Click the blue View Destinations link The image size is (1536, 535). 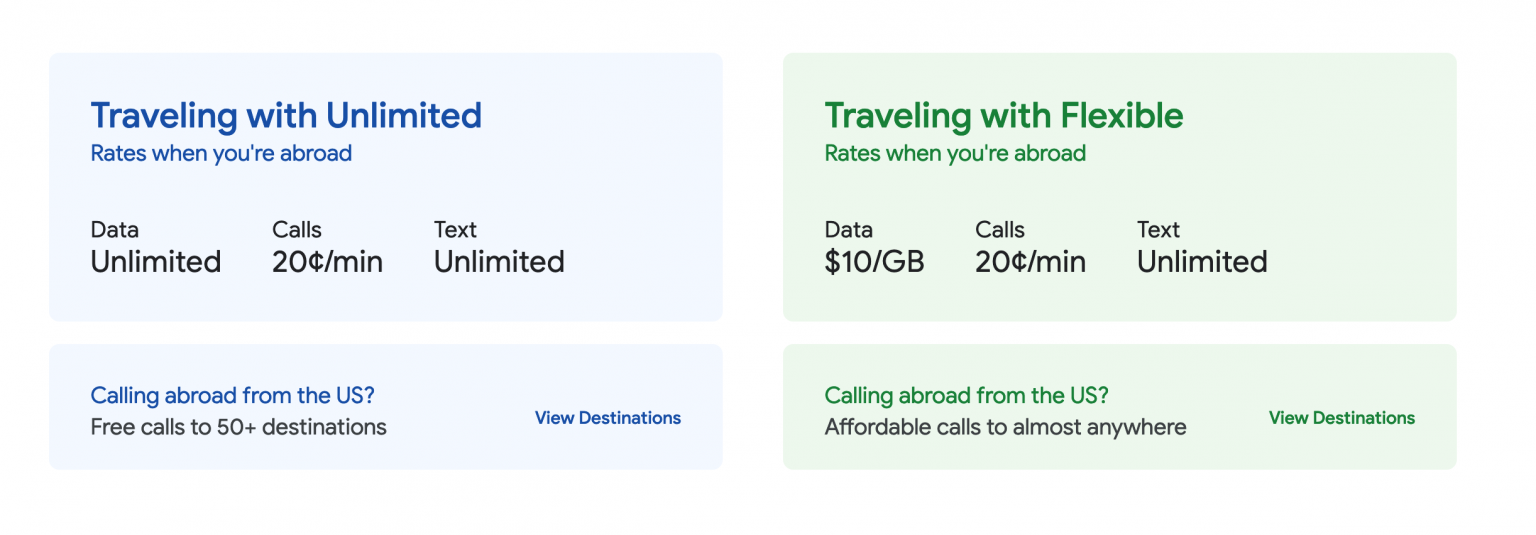tap(607, 418)
